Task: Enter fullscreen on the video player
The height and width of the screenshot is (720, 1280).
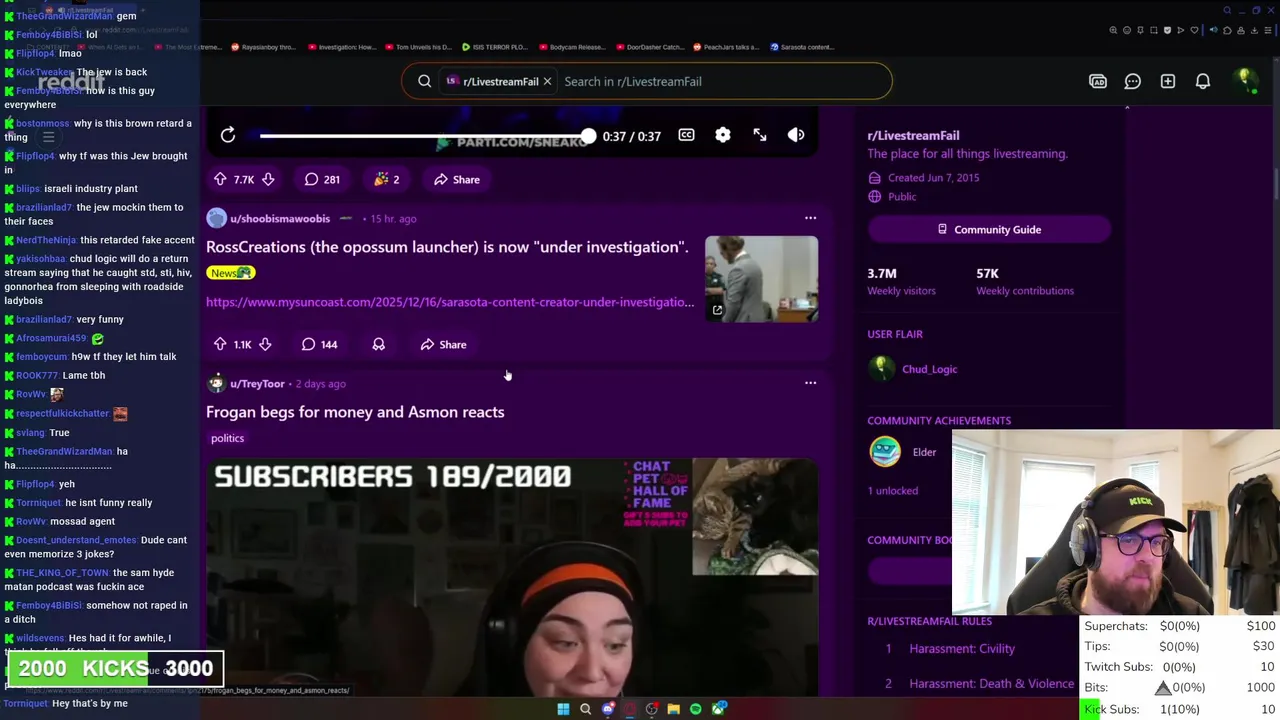Action: [x=760, y=135]
